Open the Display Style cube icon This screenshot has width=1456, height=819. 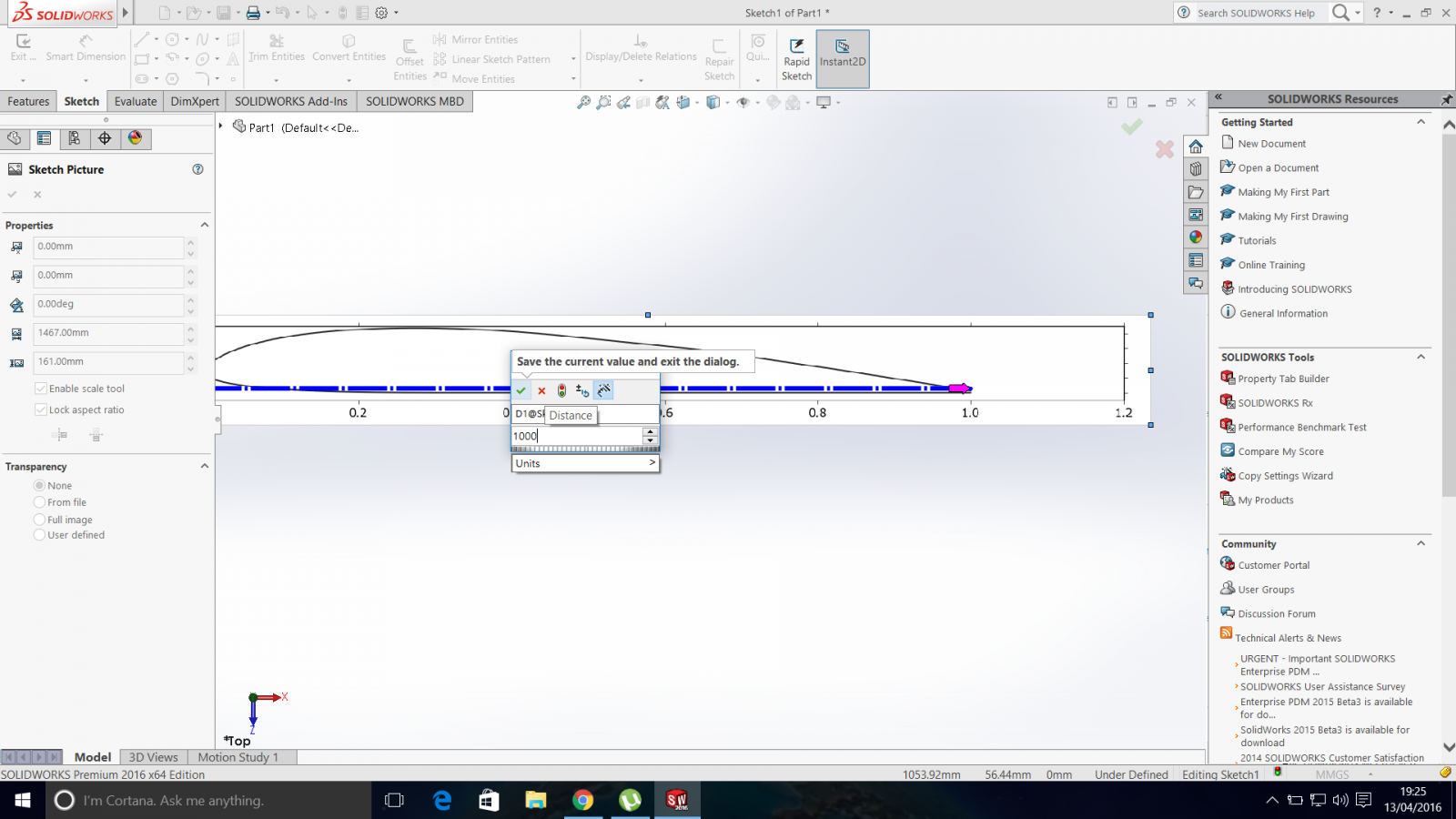pos(713,103)
